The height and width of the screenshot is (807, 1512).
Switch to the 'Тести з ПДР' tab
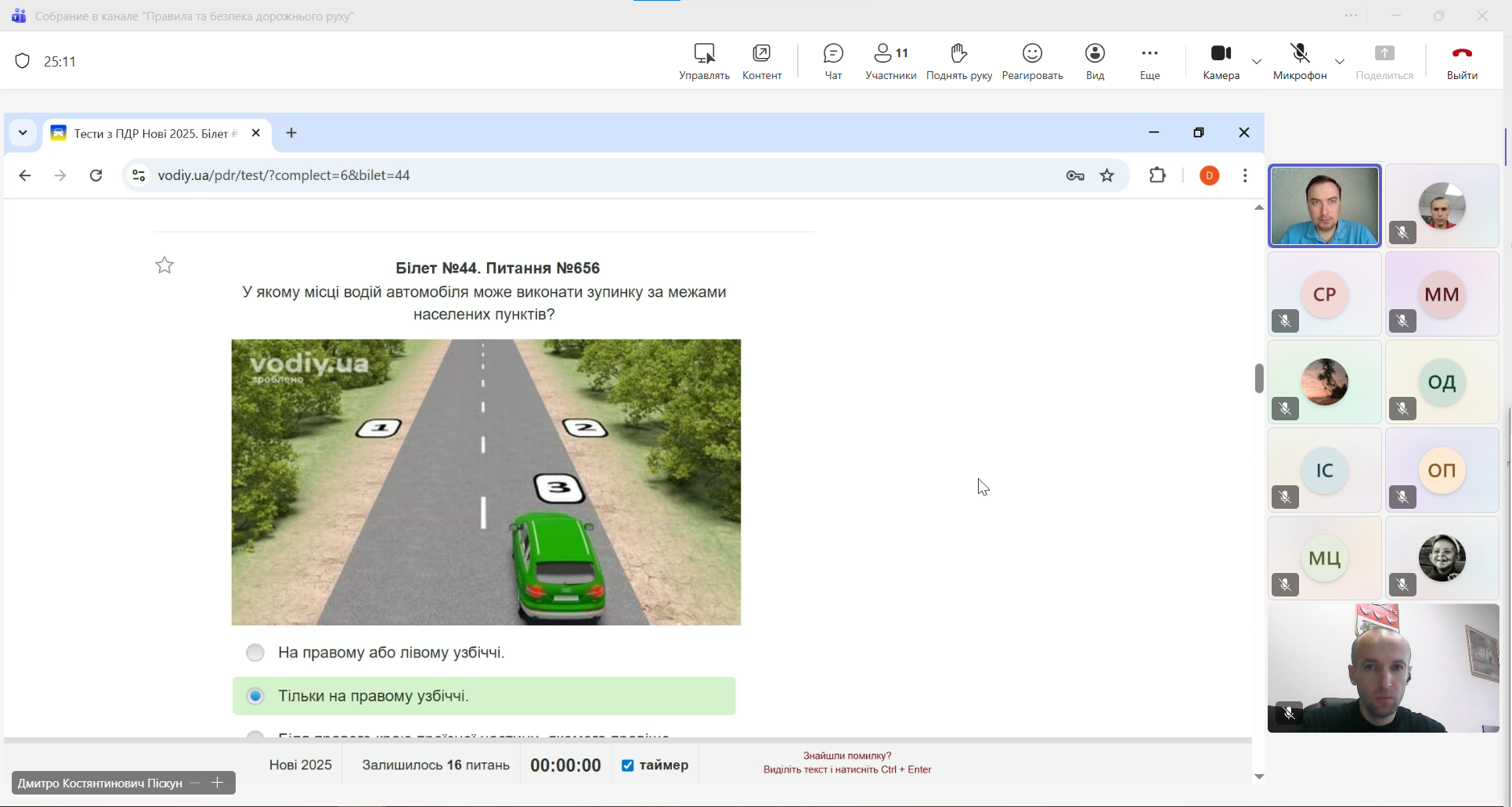tap(154, 134)
